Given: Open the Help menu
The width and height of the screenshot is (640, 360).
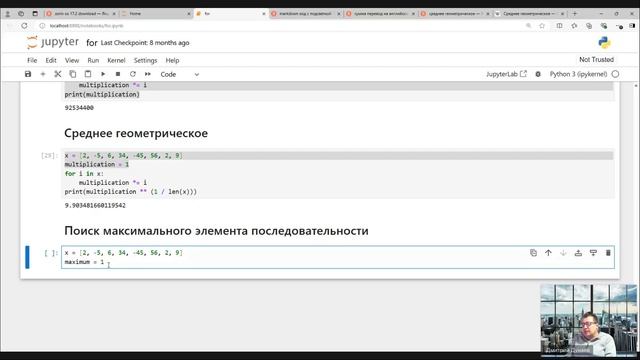Looking at the screenshot, I should click(172, 60).
